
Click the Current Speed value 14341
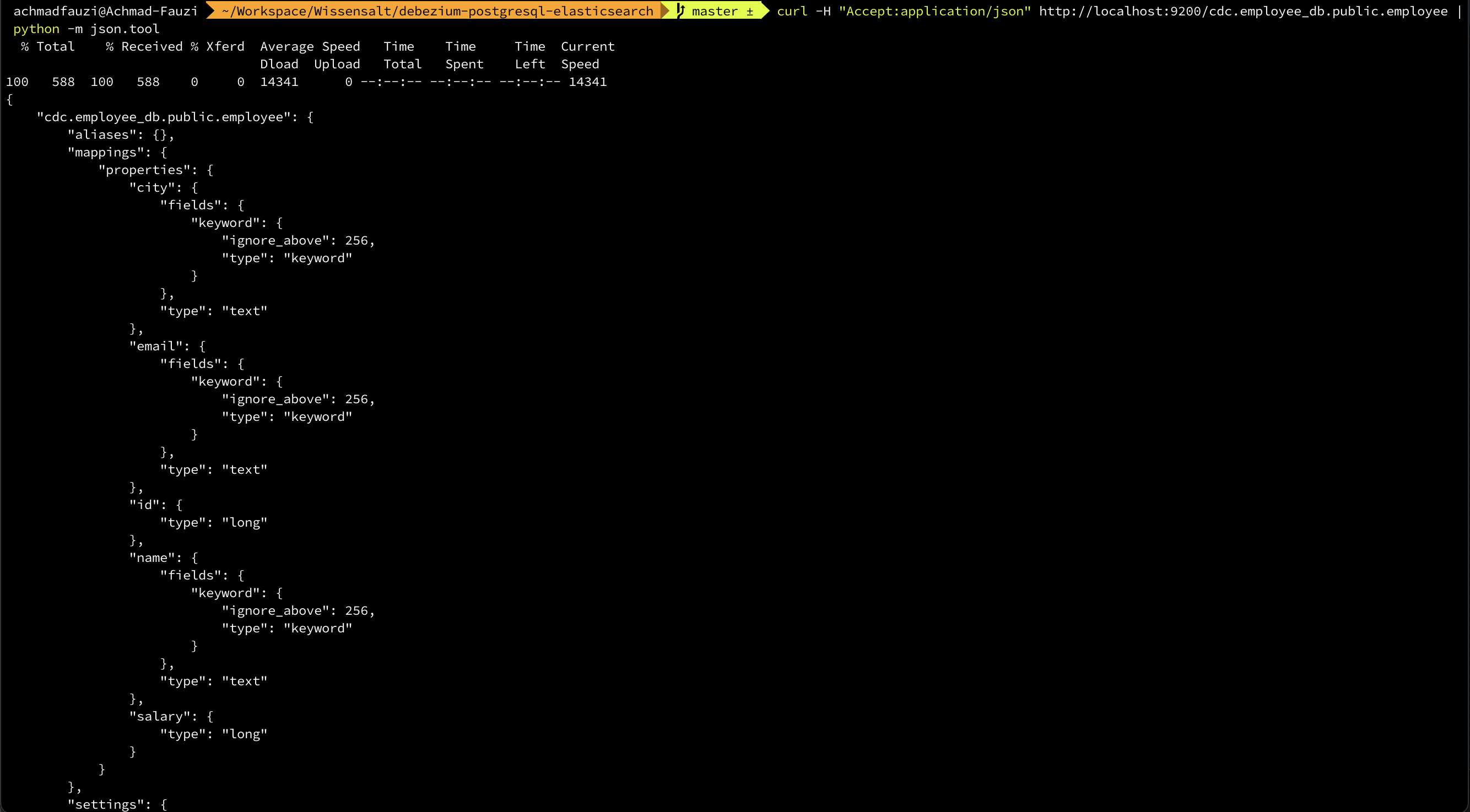coord(588,82)
